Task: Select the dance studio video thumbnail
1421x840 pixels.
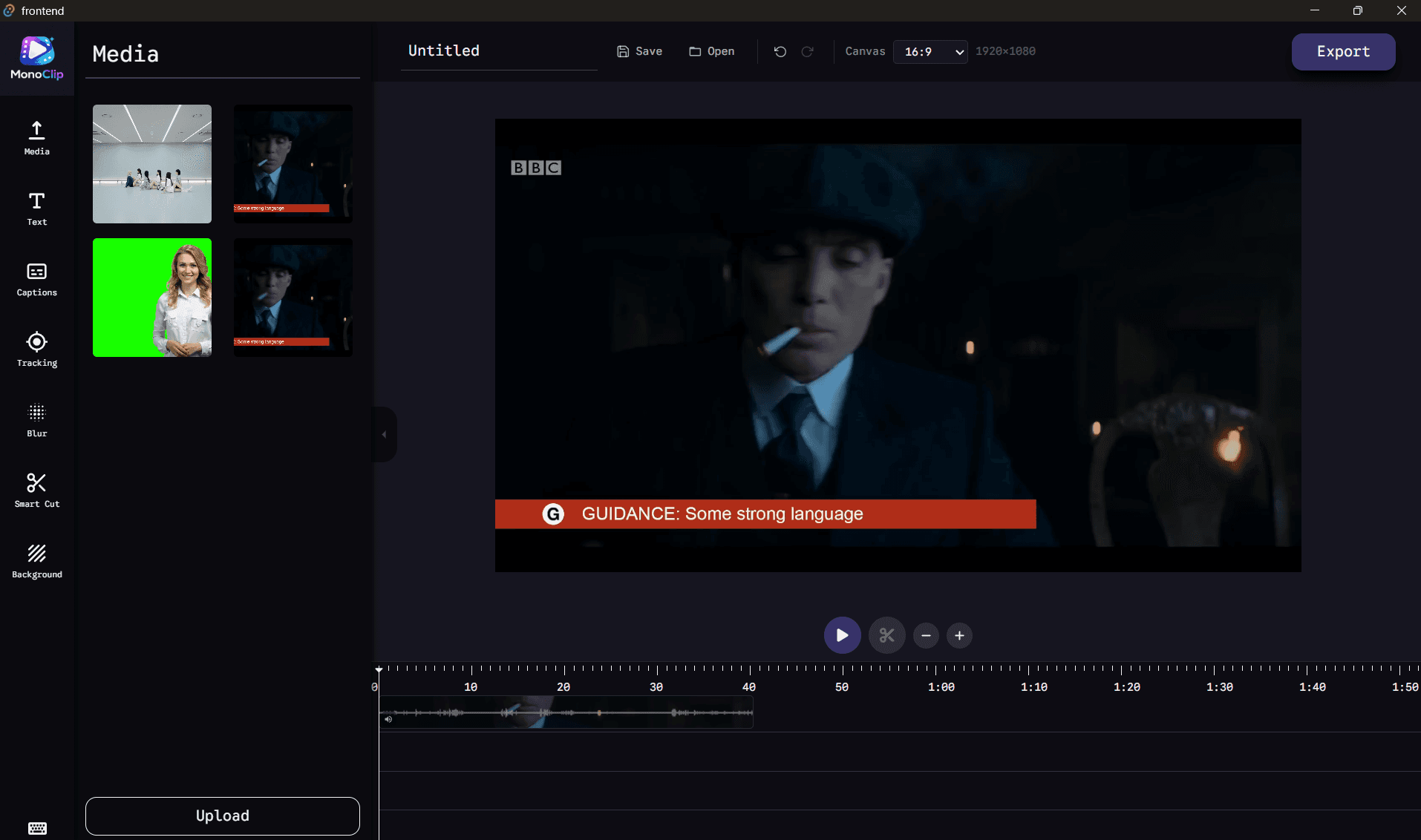Action: (x=152, y=164)
